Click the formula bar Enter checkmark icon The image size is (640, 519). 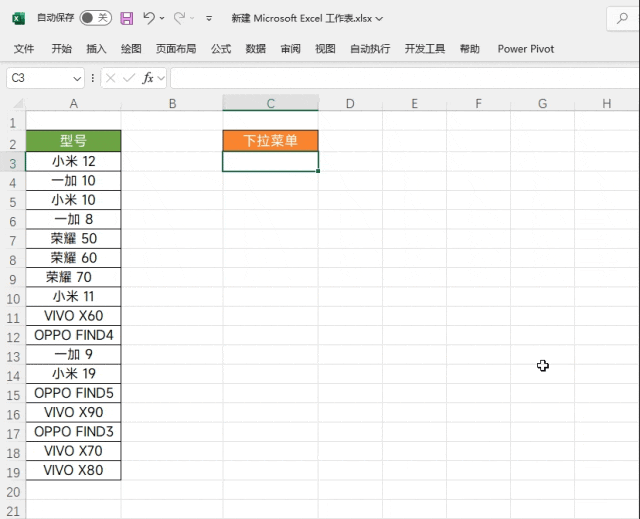pos(129,78)
